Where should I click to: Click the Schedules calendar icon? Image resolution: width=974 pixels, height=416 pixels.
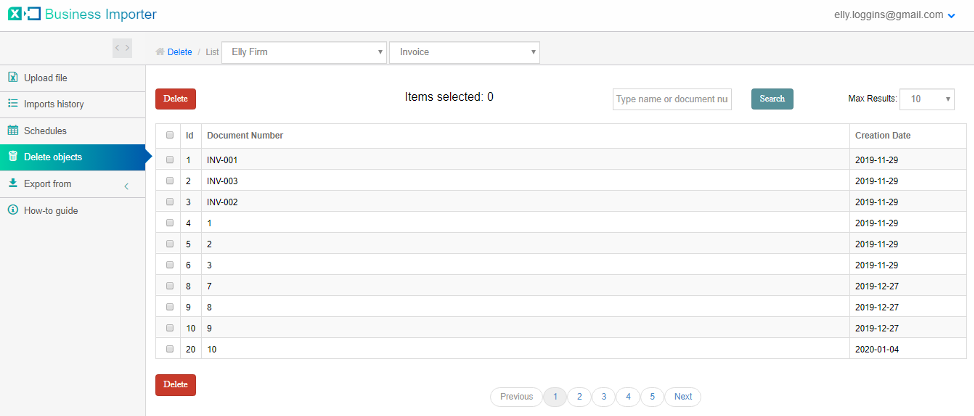12,130
